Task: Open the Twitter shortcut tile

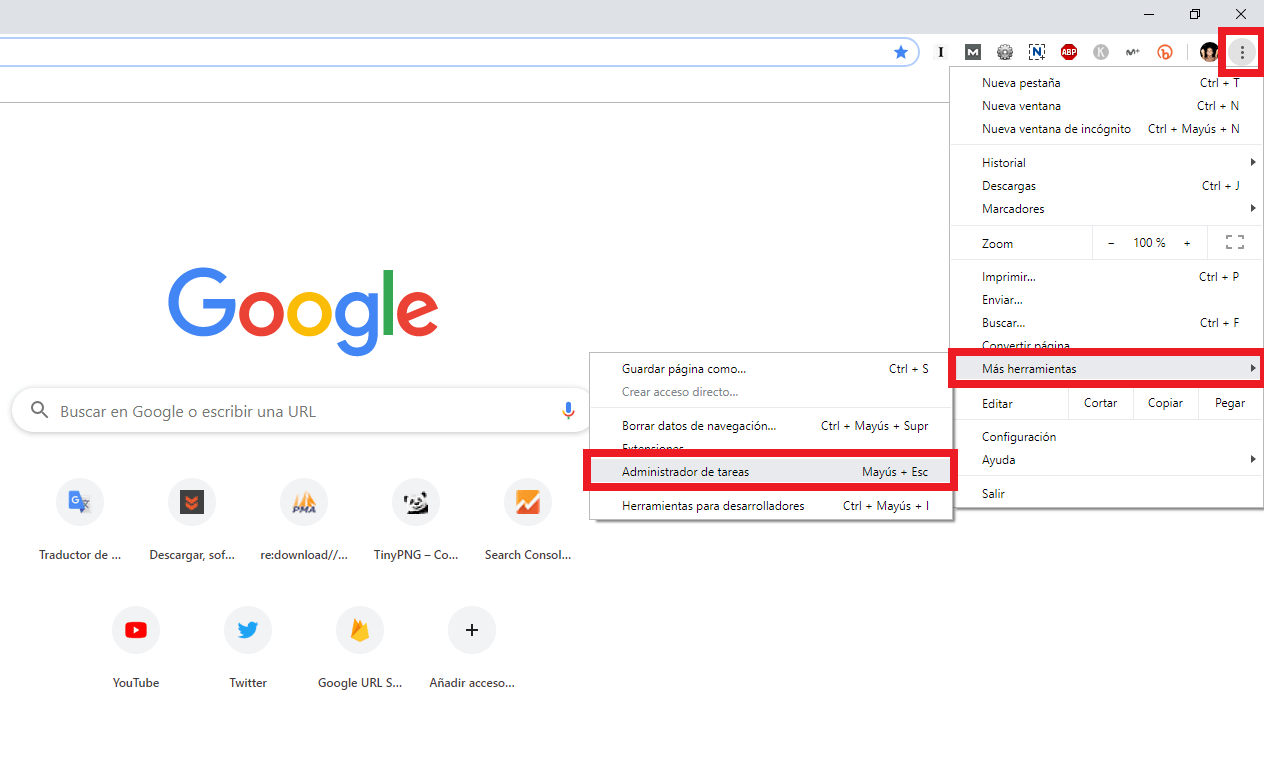Action: click(248, 648)
